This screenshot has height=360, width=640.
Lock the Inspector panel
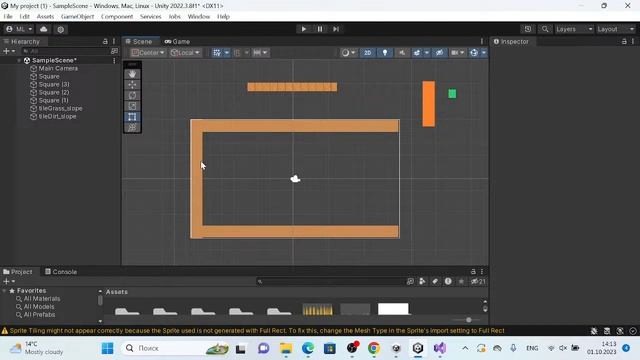point(624,41)
